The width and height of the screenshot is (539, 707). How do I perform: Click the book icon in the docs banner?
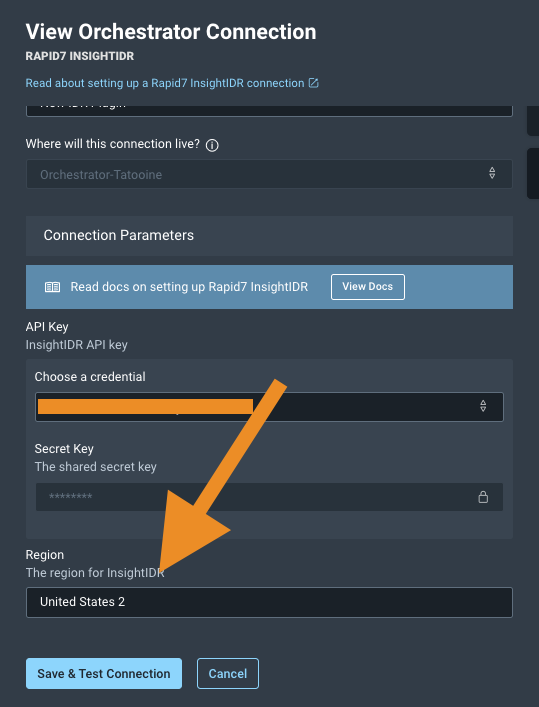(52, 287)
